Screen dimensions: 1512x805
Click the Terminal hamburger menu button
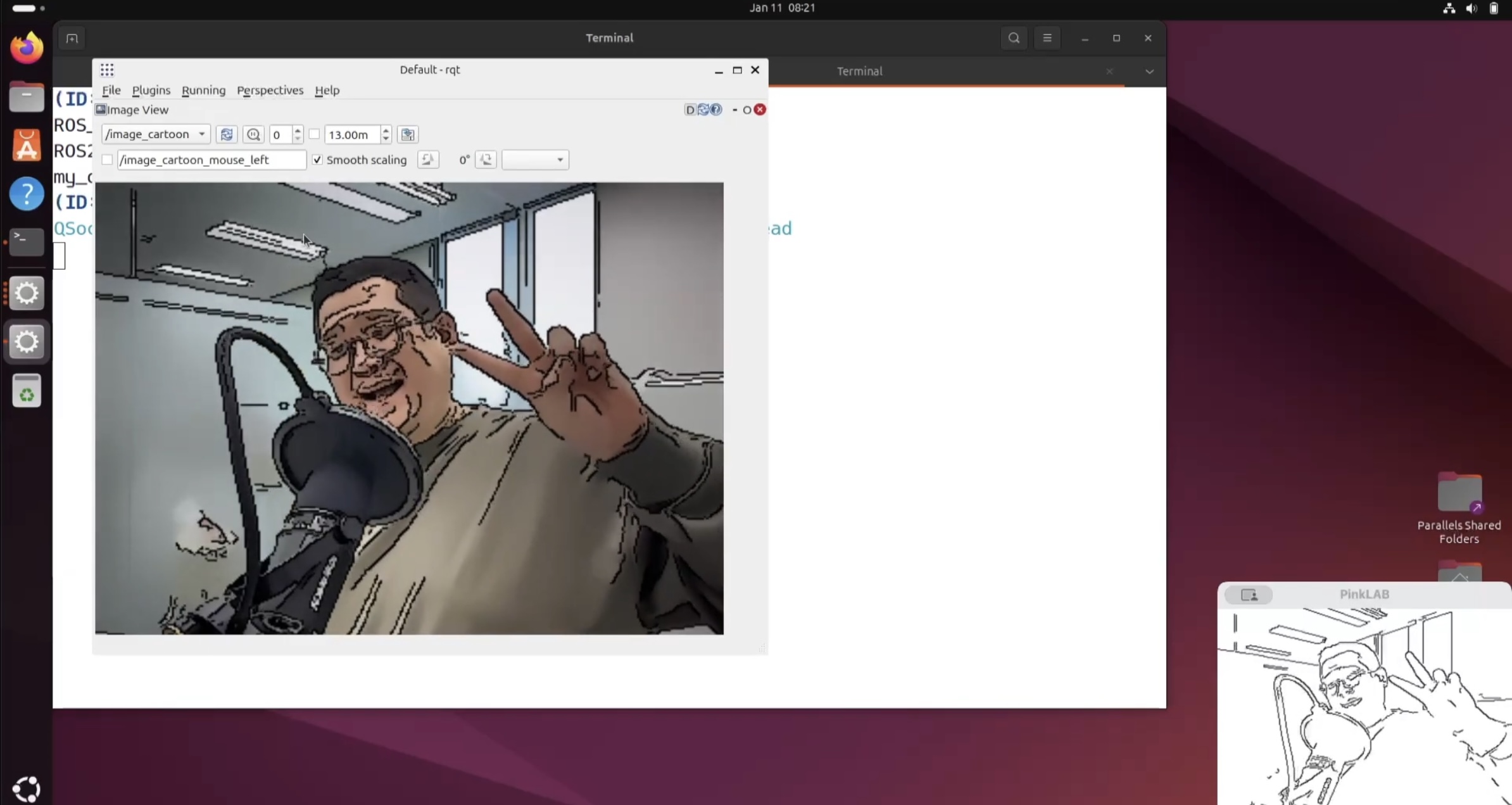[1047, 38]
